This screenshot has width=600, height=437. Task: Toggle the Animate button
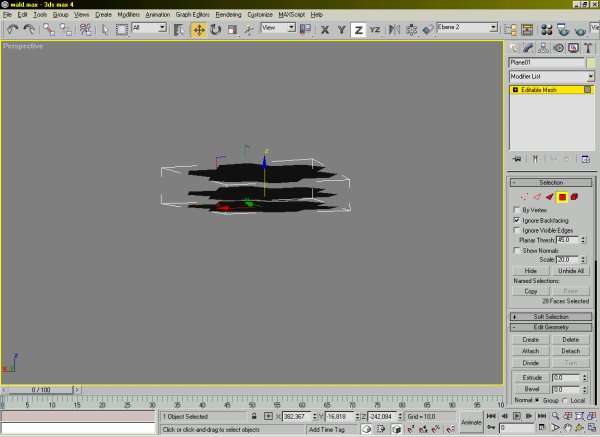click(x=471, y=422)
